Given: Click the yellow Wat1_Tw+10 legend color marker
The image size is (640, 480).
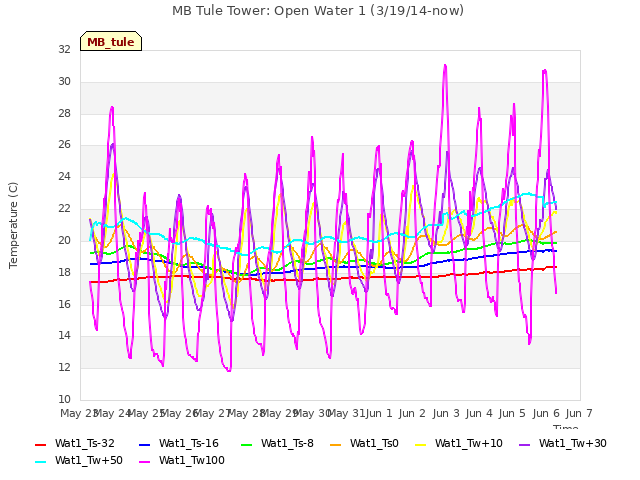Looking at the screenshot, I should [x=420, y=444].
